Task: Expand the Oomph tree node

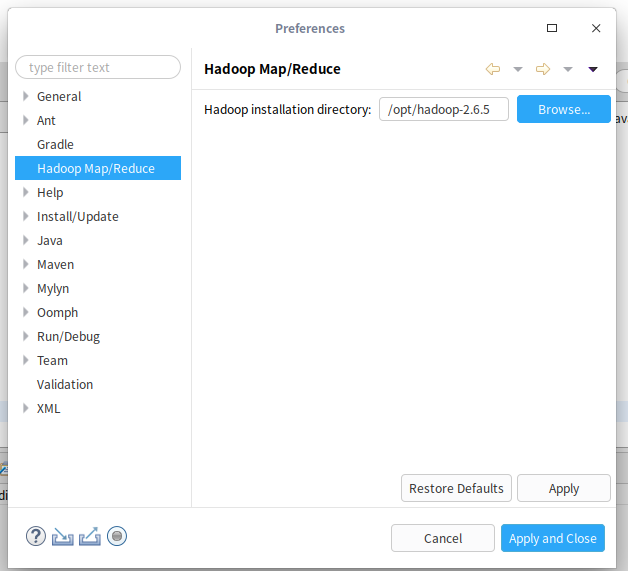Action: [26, 312]
